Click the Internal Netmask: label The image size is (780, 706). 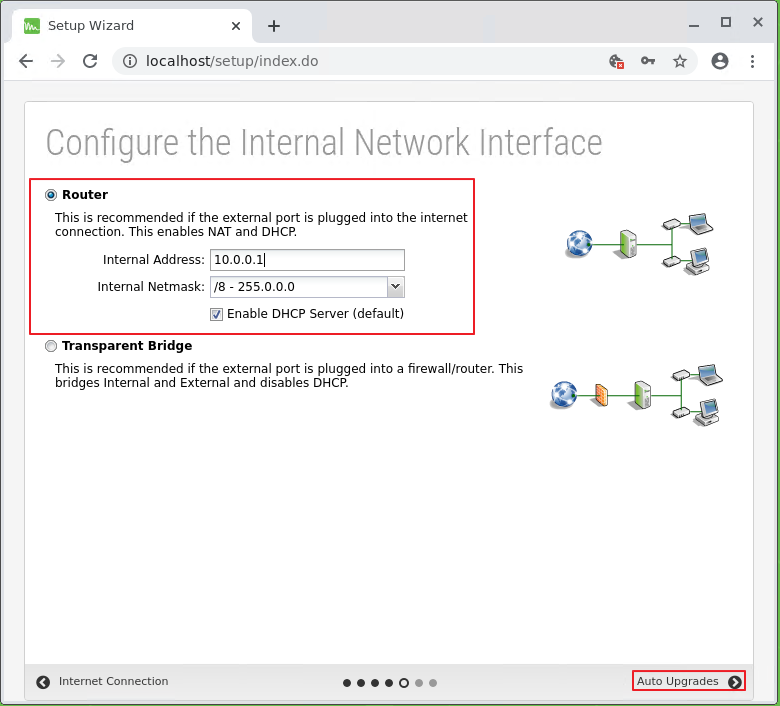pyautogui.click(x=151, y=287)
